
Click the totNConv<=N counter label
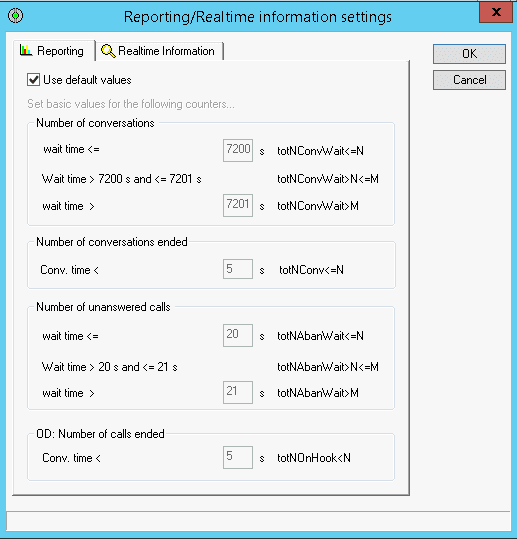(x=311, y=270)
